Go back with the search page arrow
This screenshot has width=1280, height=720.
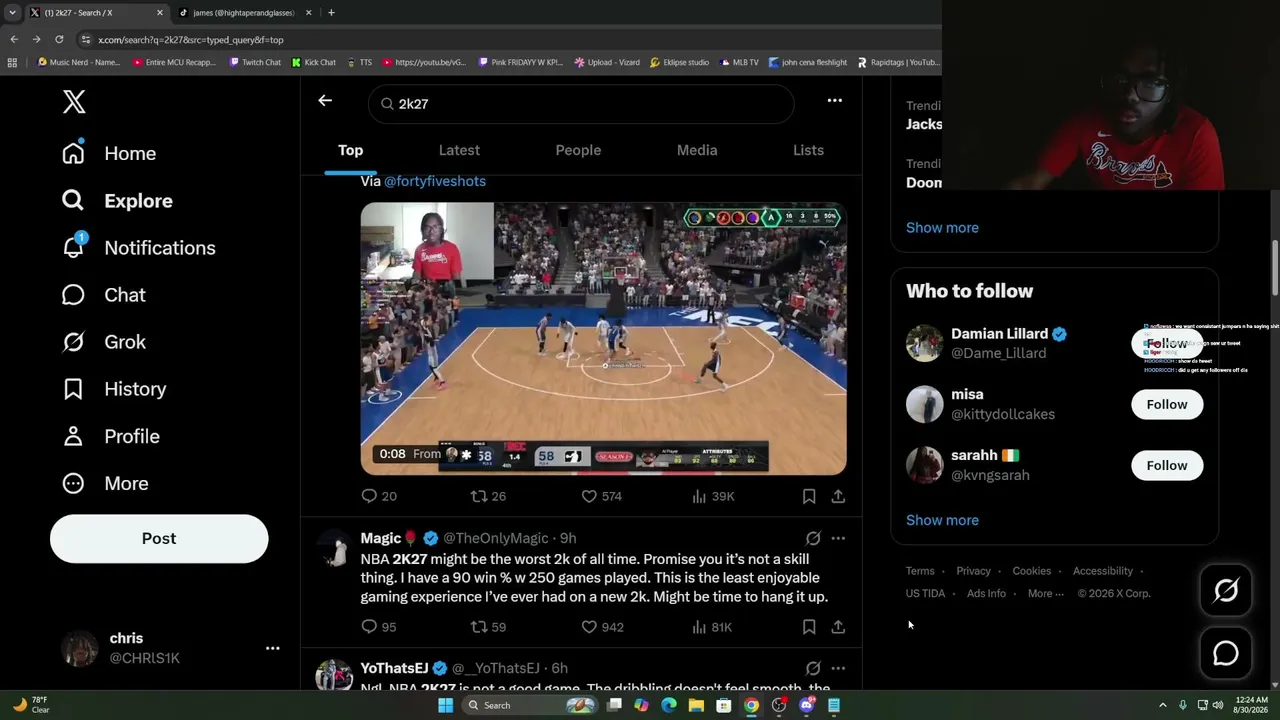[x=325, y=100]
